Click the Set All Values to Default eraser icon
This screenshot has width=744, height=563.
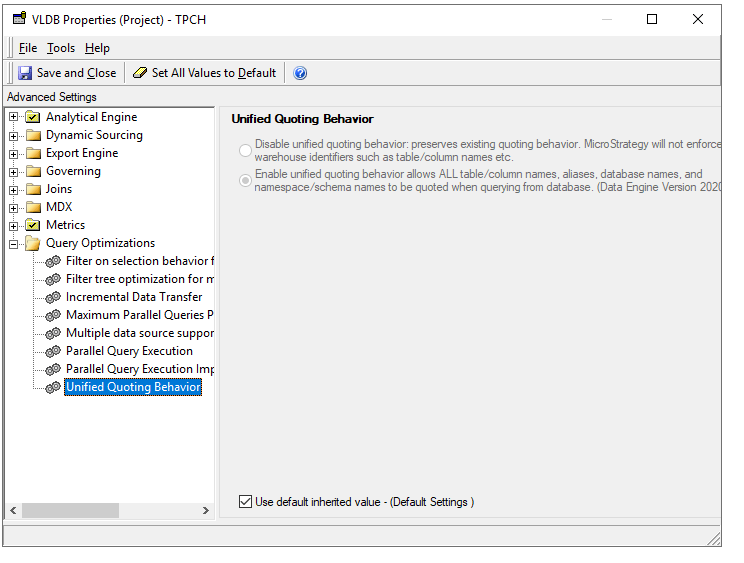(x=140, y=73)
